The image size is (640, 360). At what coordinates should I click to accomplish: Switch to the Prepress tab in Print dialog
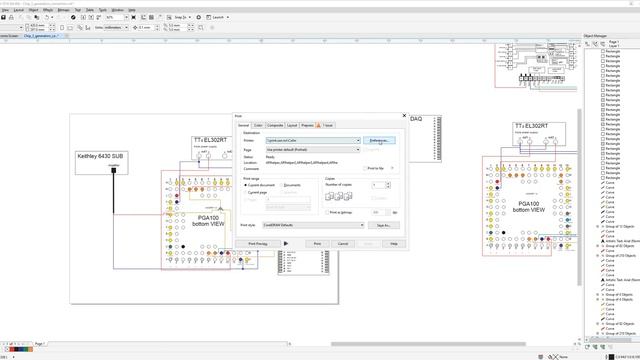307,125
